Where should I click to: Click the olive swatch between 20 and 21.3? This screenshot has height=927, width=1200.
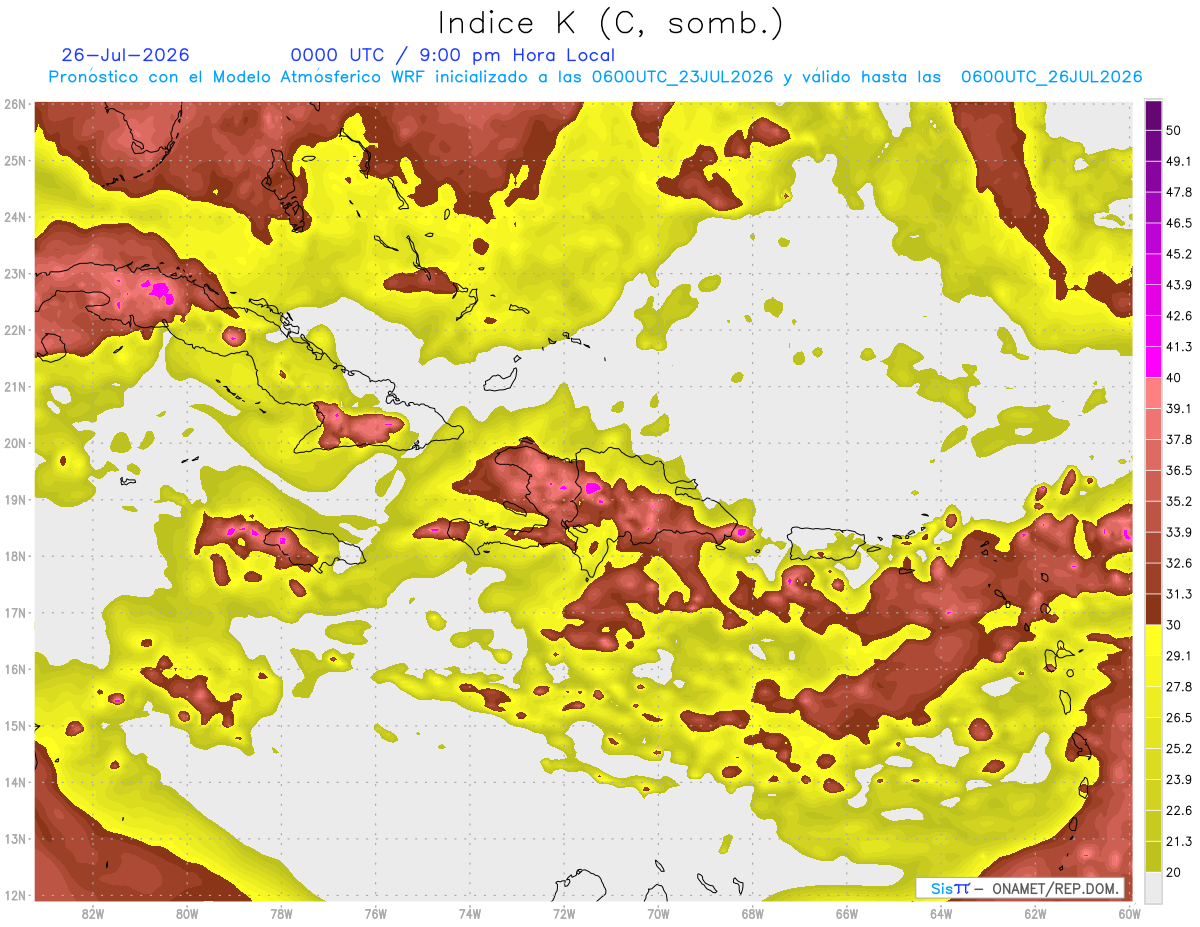click(x=1153, y=857)
